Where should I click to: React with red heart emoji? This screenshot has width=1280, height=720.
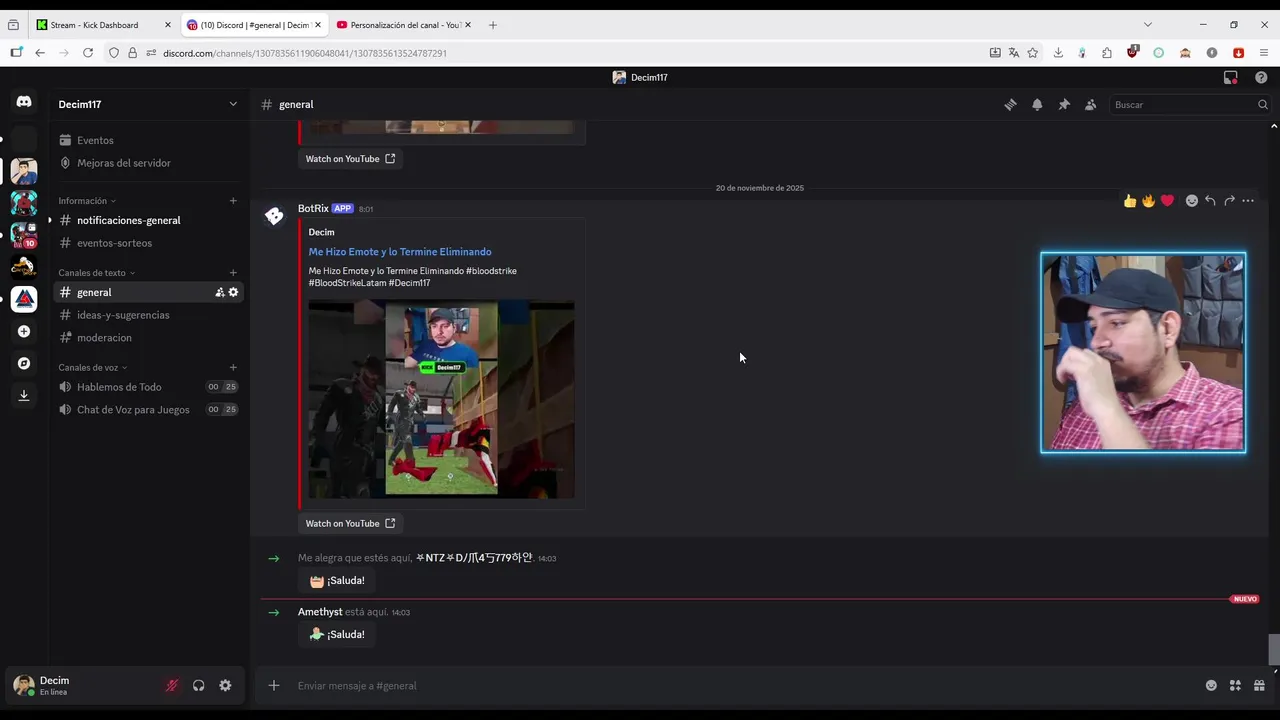[1167, 201]
